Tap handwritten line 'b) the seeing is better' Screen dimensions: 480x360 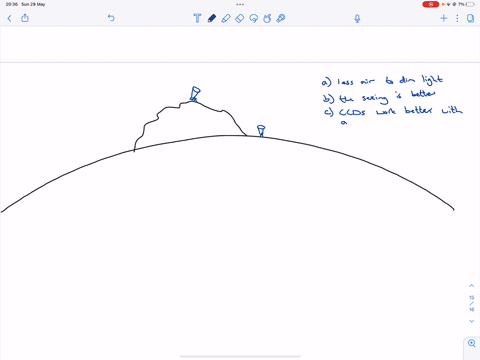(379, 97)
